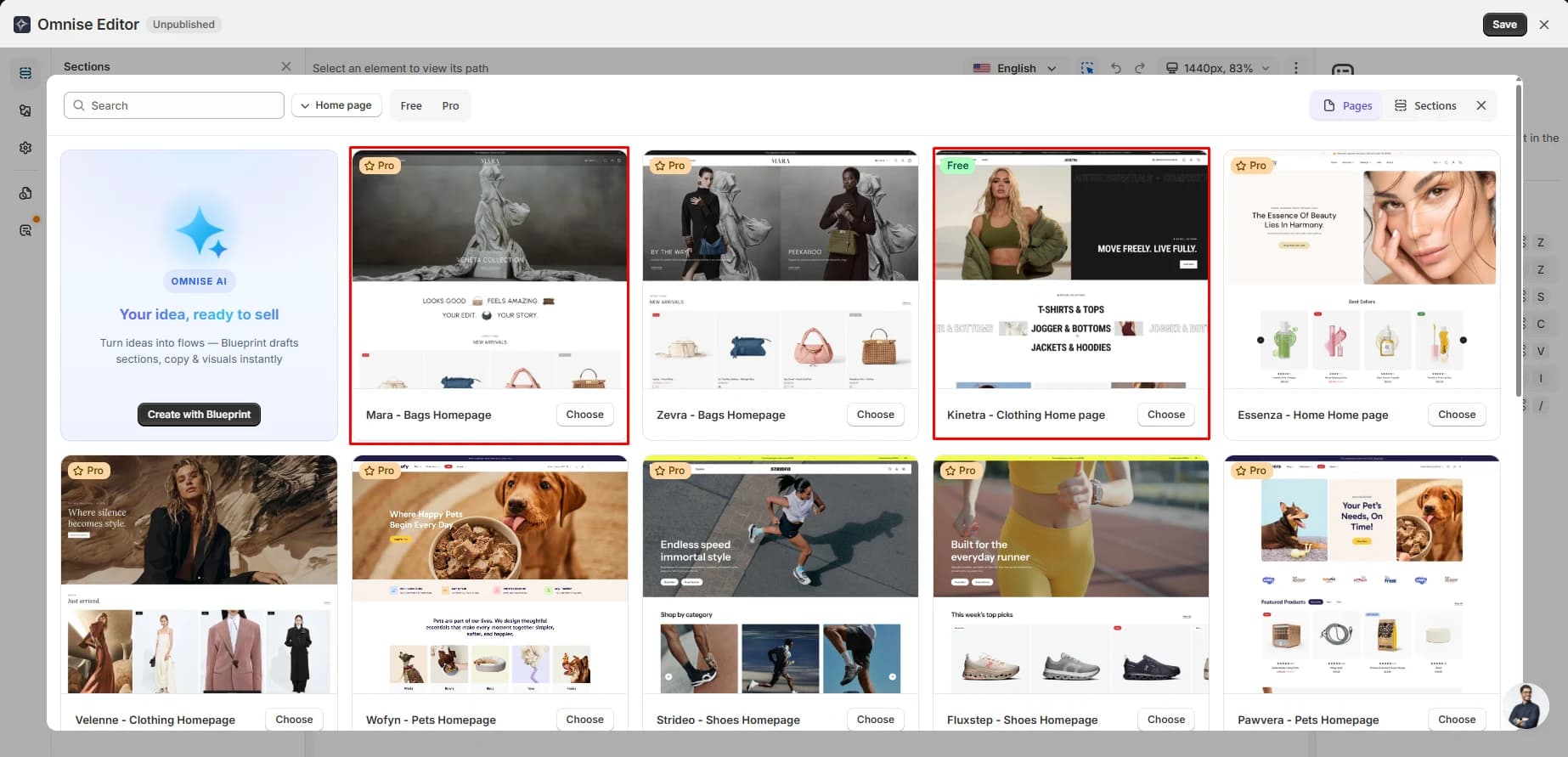Viewport: 1568px width, 757px height.
Task: Click the Unpublished status badge
Action: 183,25
